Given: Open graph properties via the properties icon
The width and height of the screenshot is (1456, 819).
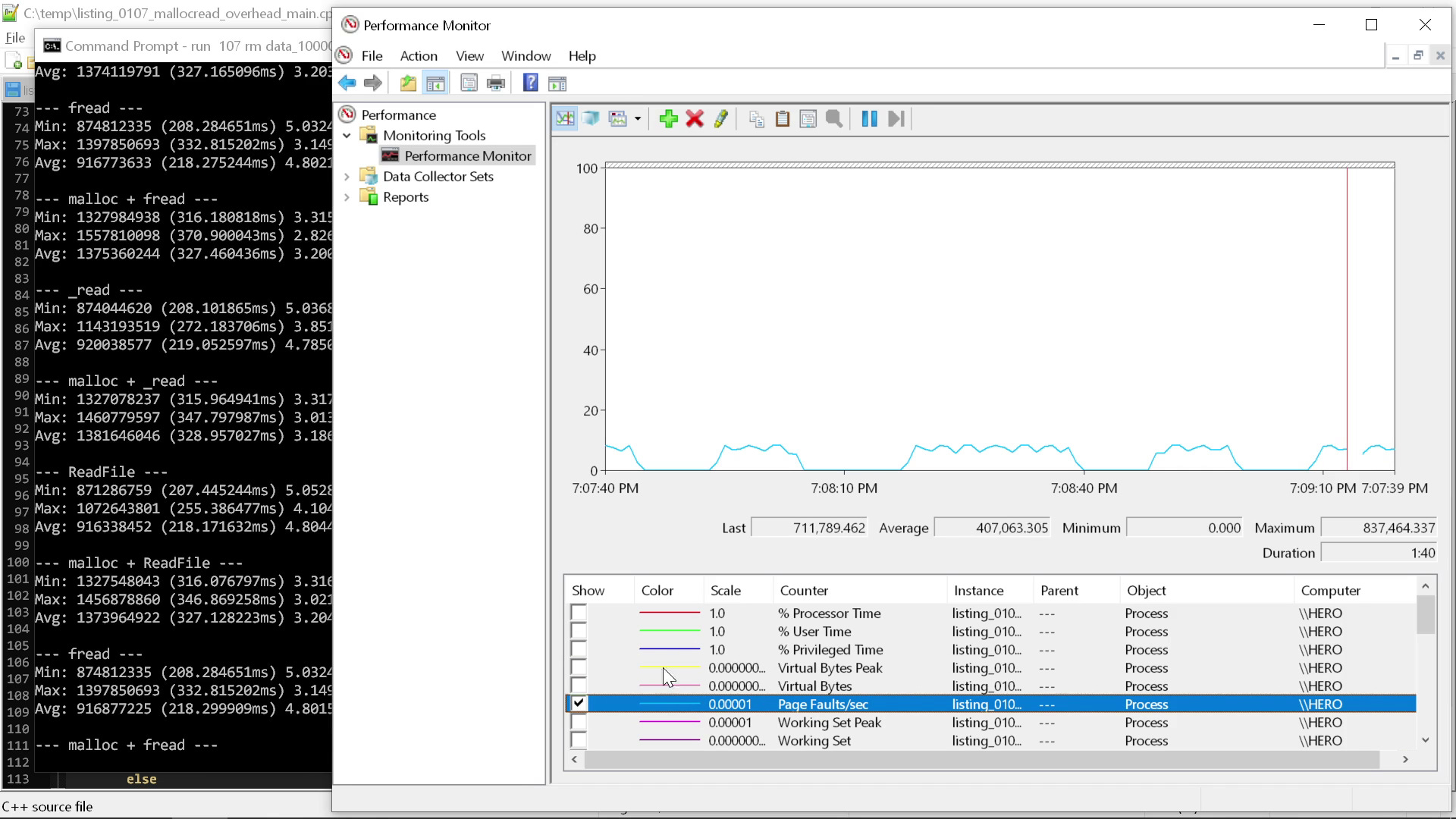Looking at the screenshot, I should 808,118.
